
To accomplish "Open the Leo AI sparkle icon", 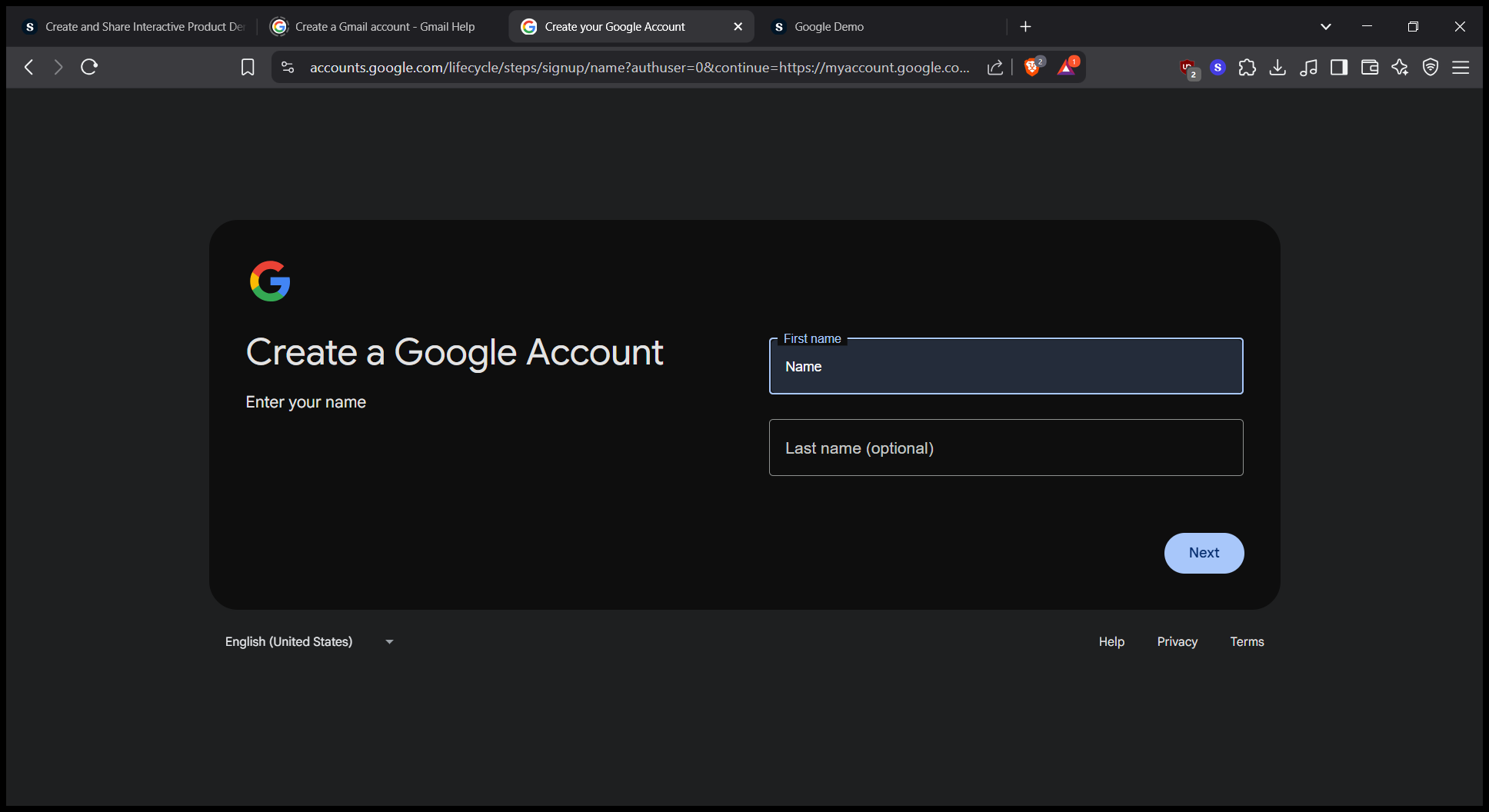I will pyautogui.click(x=1400, y=68).
